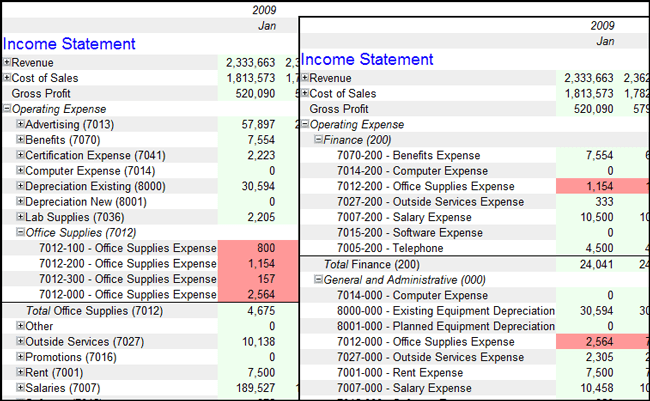Select 7014-200 Computer Expense row
Screen dimensions: 650x401
pos(412,171)
